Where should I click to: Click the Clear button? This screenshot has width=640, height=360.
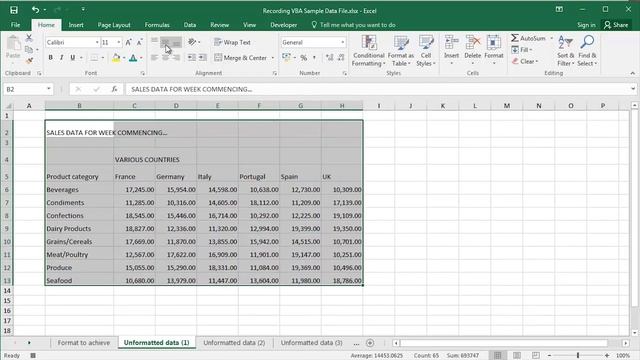click(x=525, y=61)
